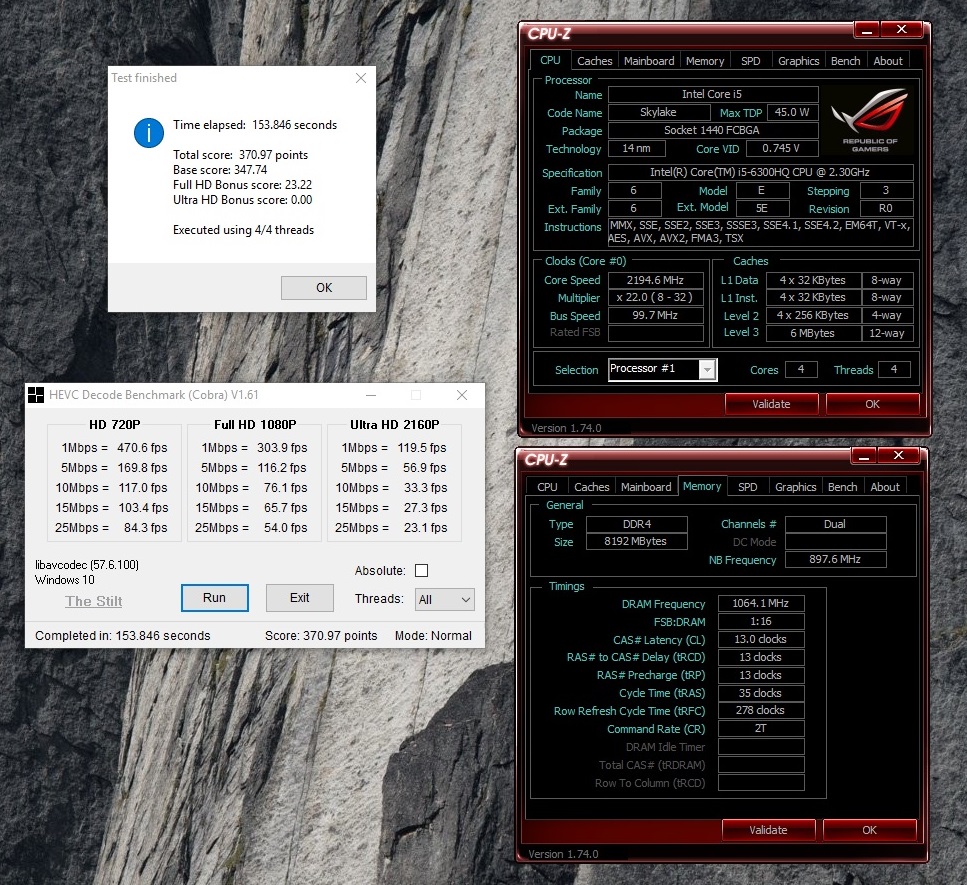
Task: Click the Republic of Gamers logo in CPU-Z
Action: coord(870,120)
